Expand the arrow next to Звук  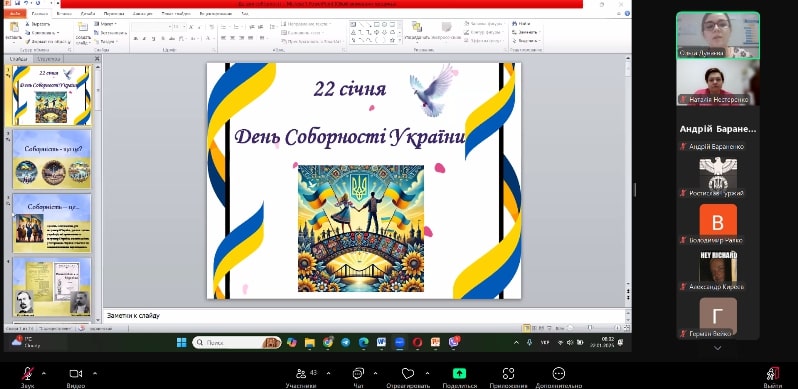coord(44,373)
